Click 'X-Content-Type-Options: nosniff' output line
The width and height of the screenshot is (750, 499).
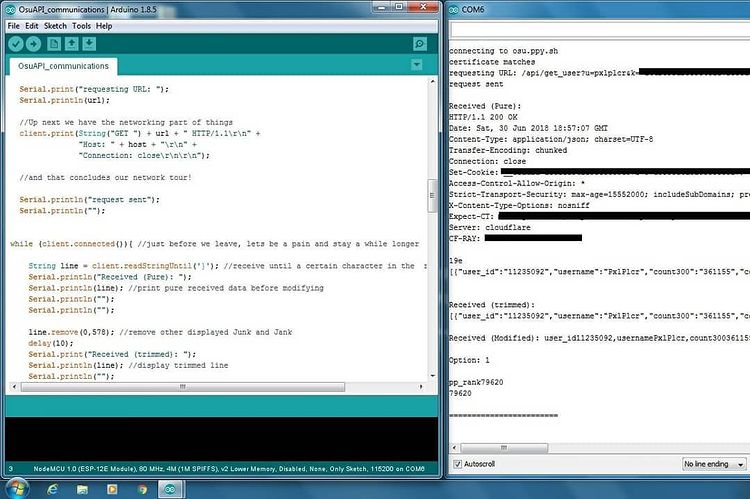[x=519, y=205]
